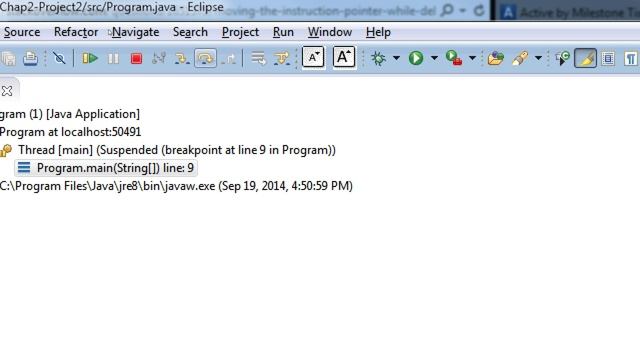
Task: Click the browser refresh icon
Action: tap(479, 10)
